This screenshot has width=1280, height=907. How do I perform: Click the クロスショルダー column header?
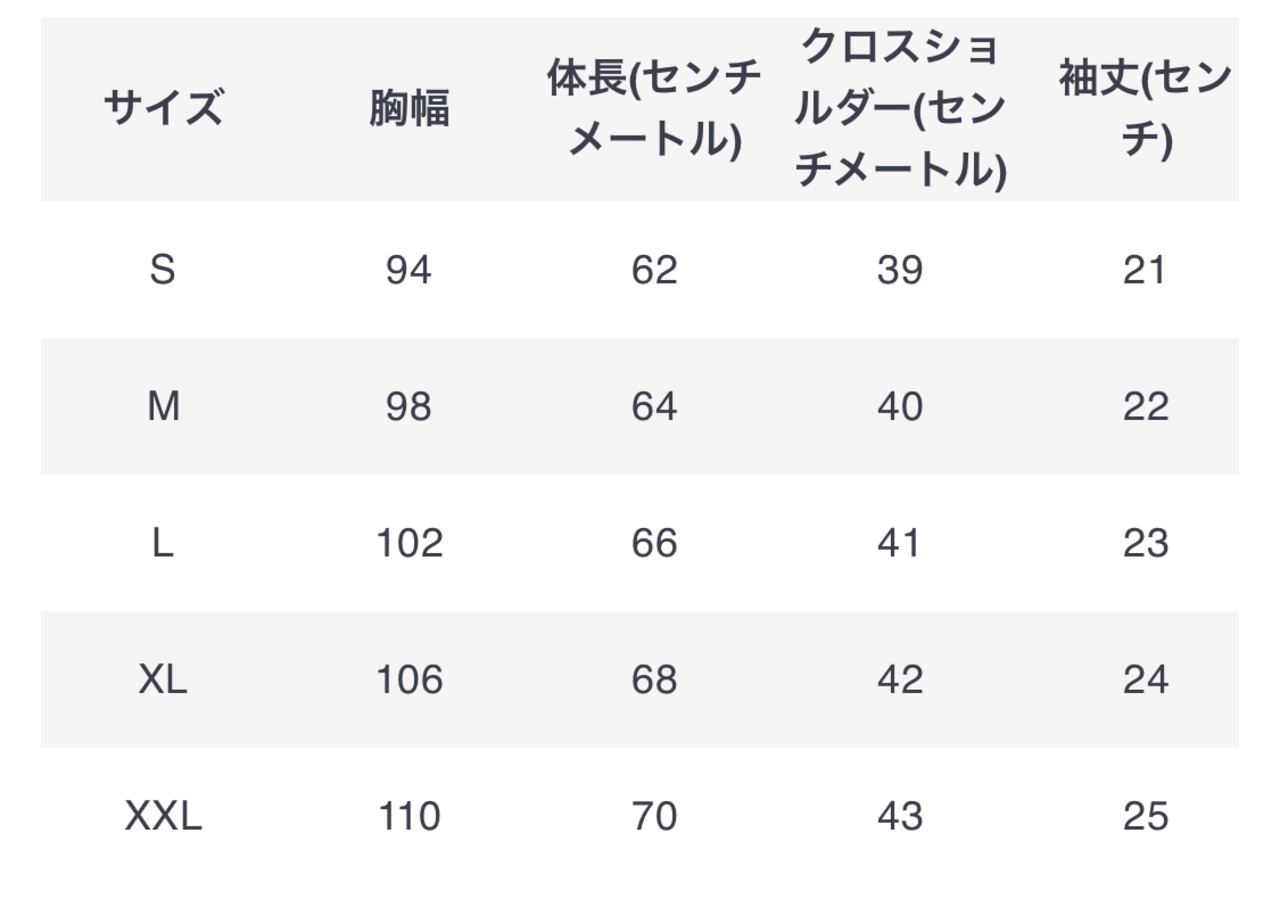900,108
